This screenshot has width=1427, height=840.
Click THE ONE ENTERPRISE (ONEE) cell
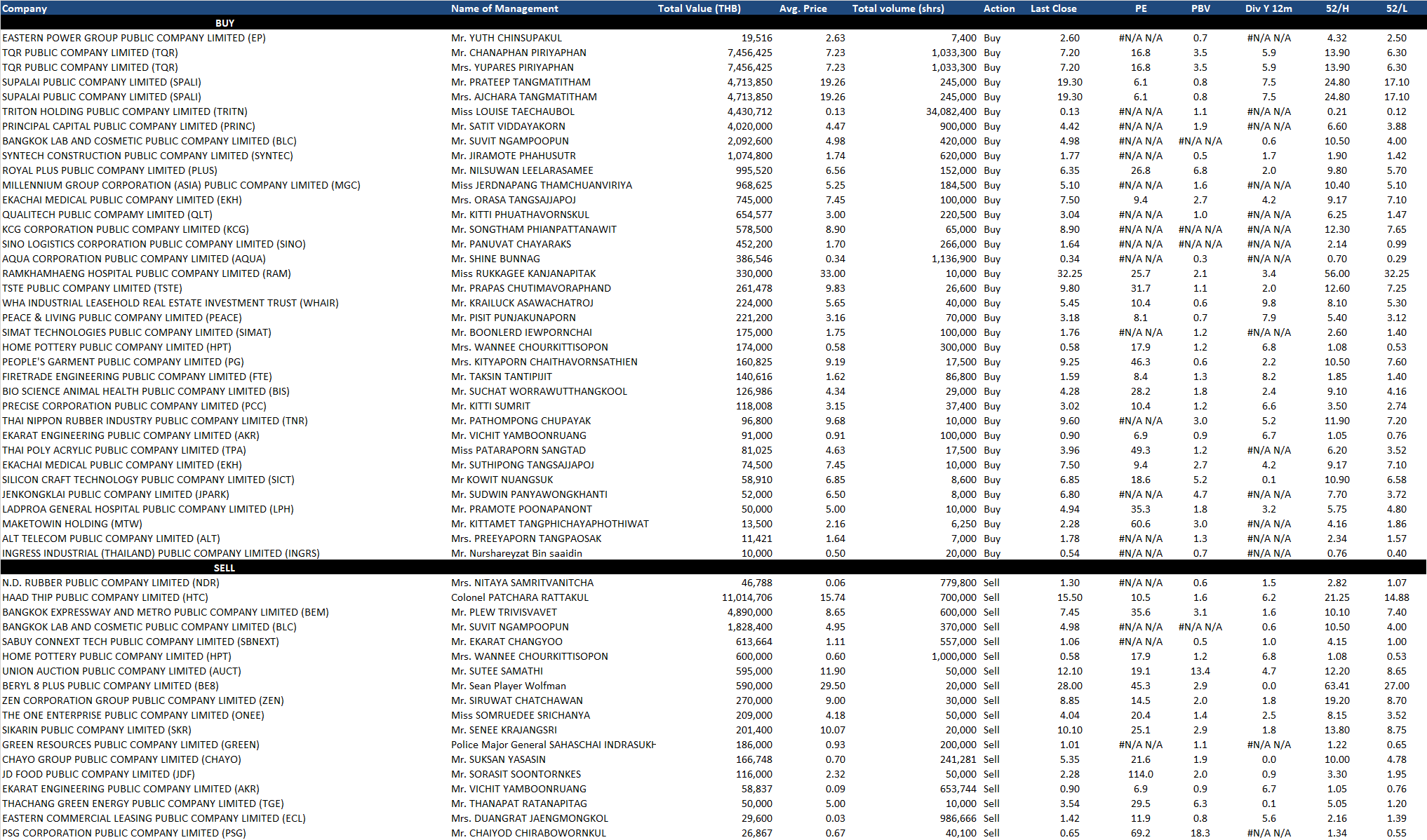click(133, 715)
